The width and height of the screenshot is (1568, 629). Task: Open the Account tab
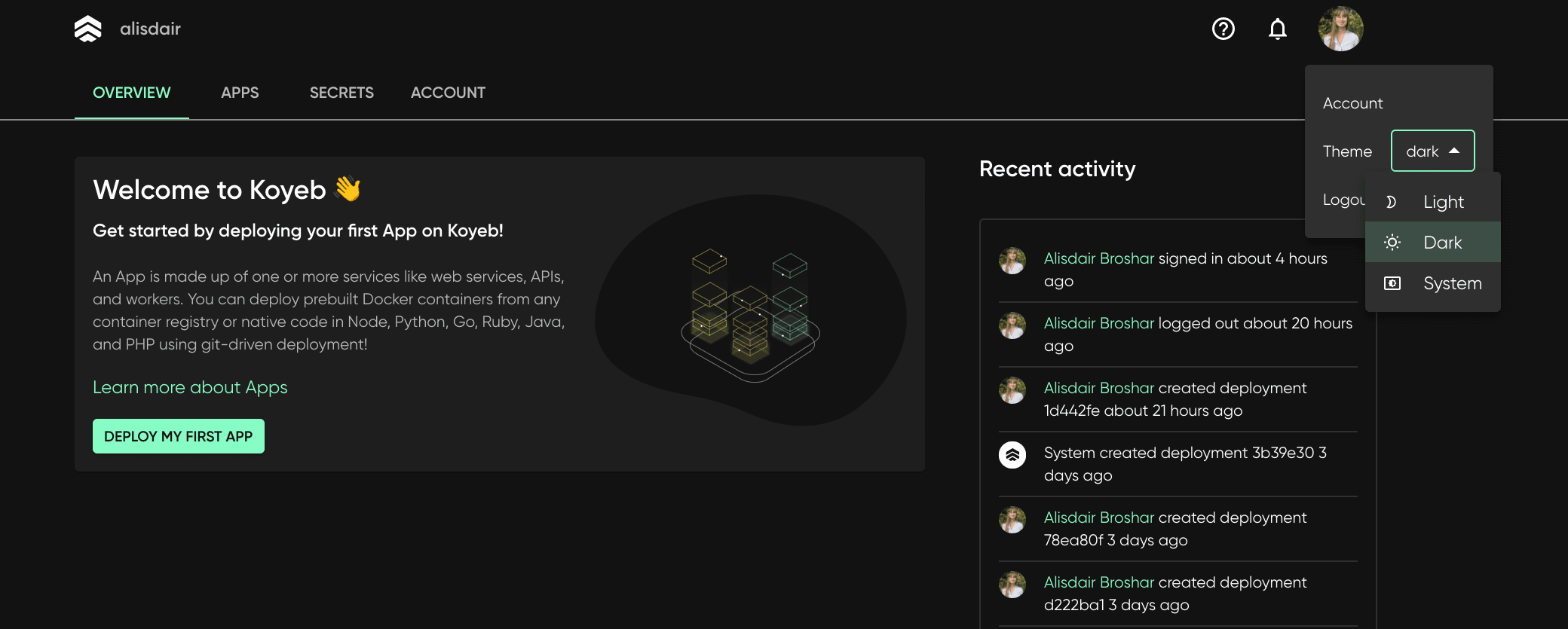pos(448,93)
